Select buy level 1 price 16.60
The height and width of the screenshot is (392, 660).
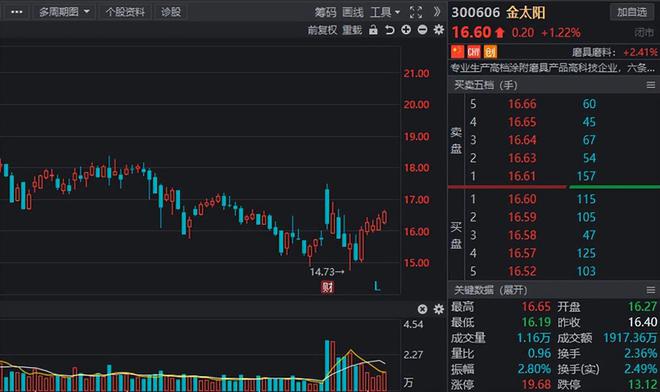pos(522,199)
